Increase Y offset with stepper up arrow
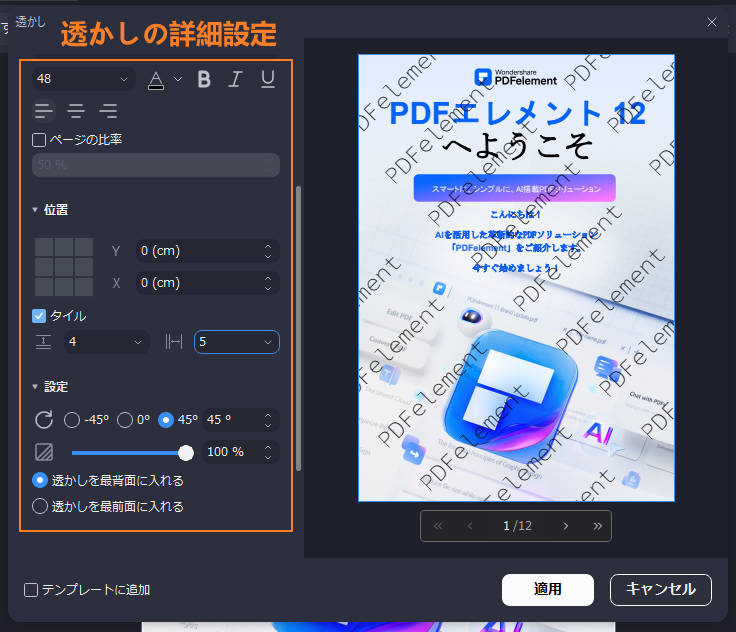The height and width of the screenshot is (632, 736). (268, 246)
